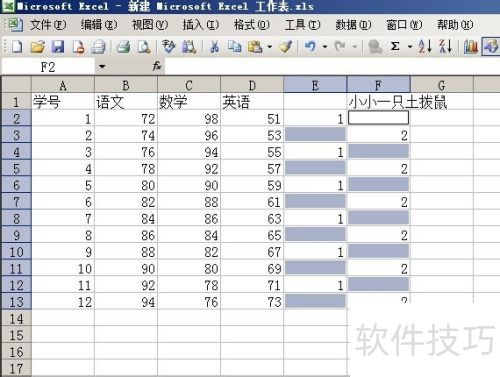The height and width of the screenshot is (377, 500).
Task: Open the 编辑(E) menu
Action: (x=99, y=25)
